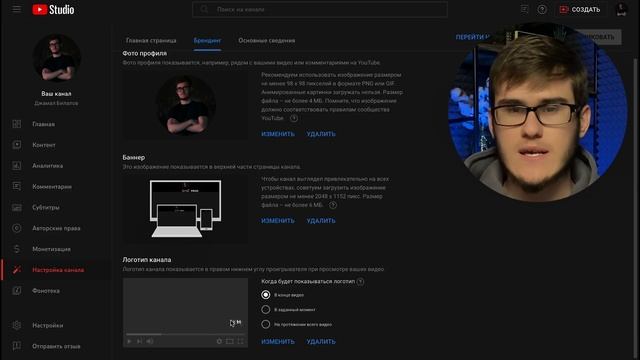Image resolution: width=640 pixels, height=360 pixels.
Task: Click theater mode icon in logo preview player
Action: [x=230, y=341]
